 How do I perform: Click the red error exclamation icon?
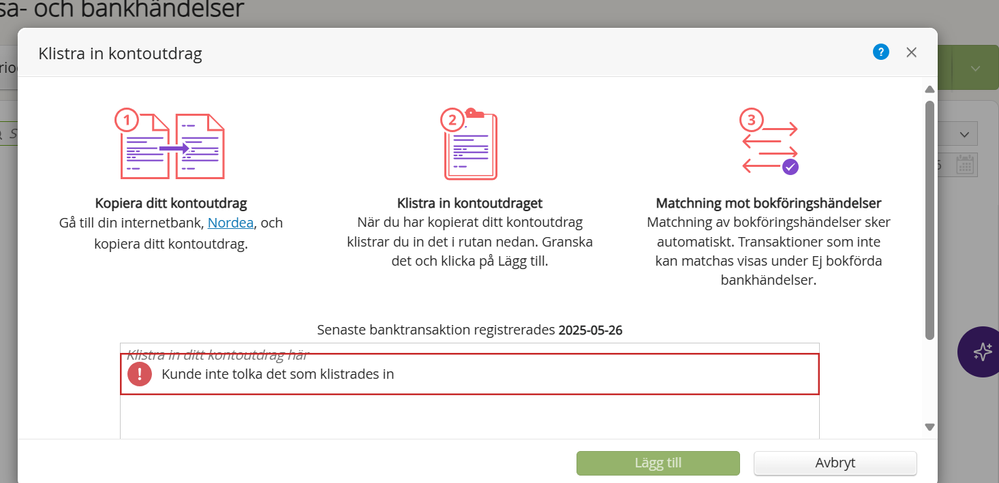(140, 374)
